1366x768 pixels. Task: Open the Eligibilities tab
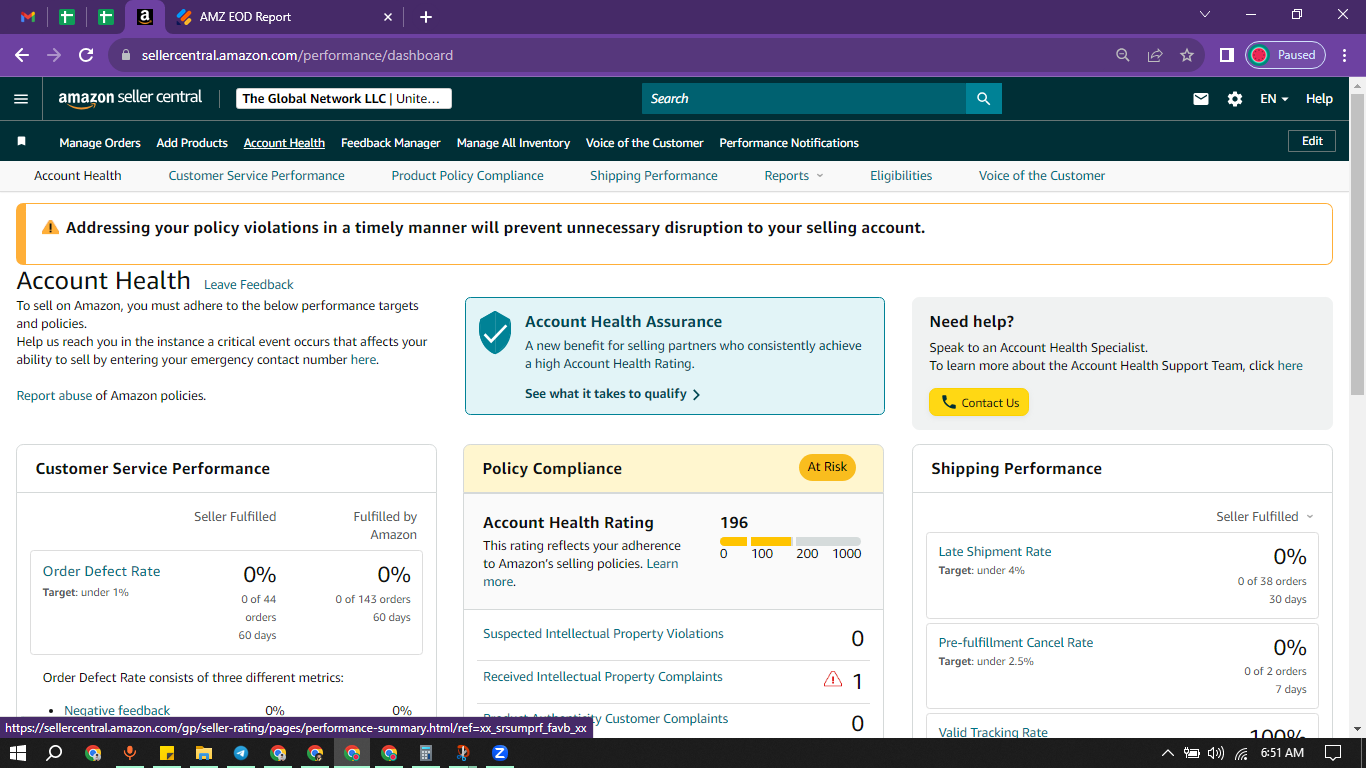(x=901, y=175)
